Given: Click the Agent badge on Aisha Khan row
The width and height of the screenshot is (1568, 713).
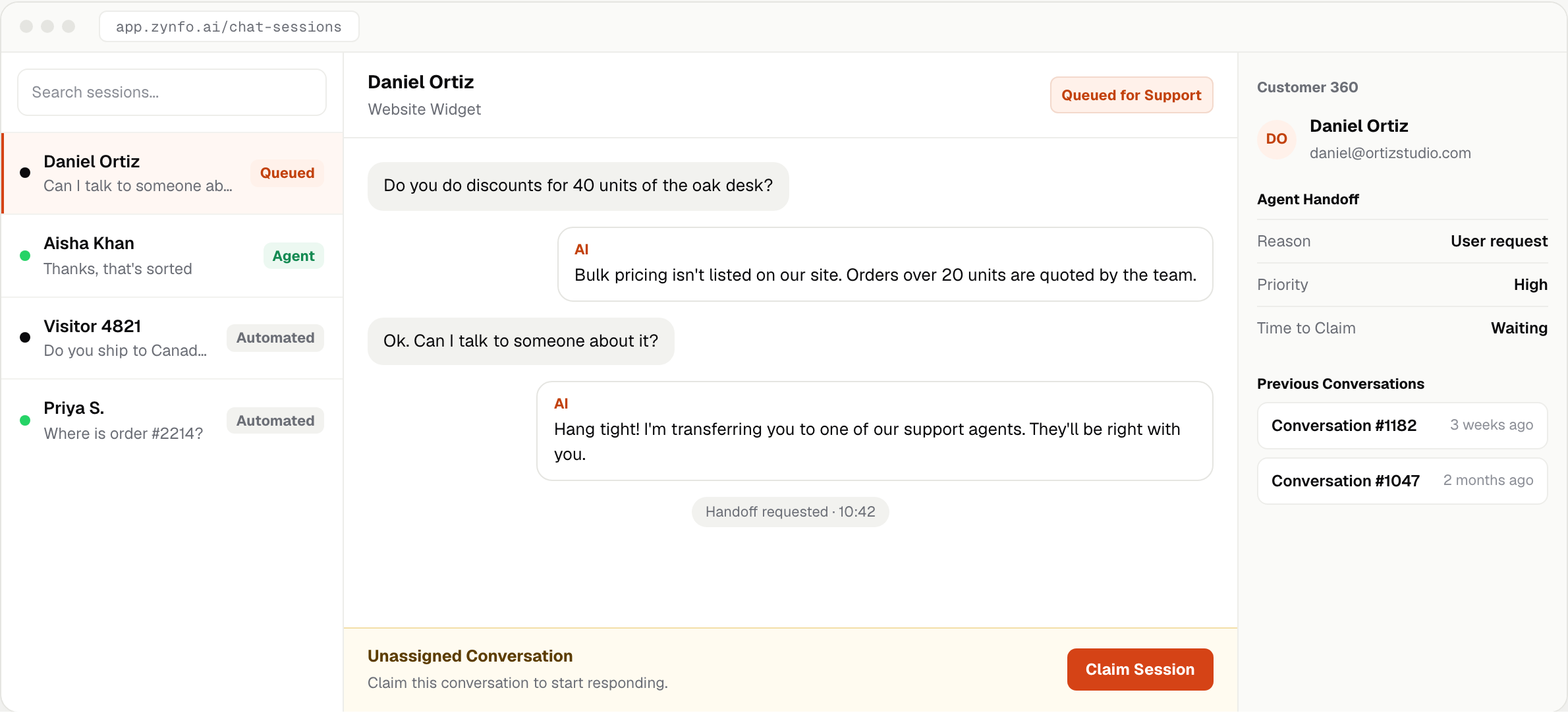Looking at the screenshot, I should [x=293, y=256].
